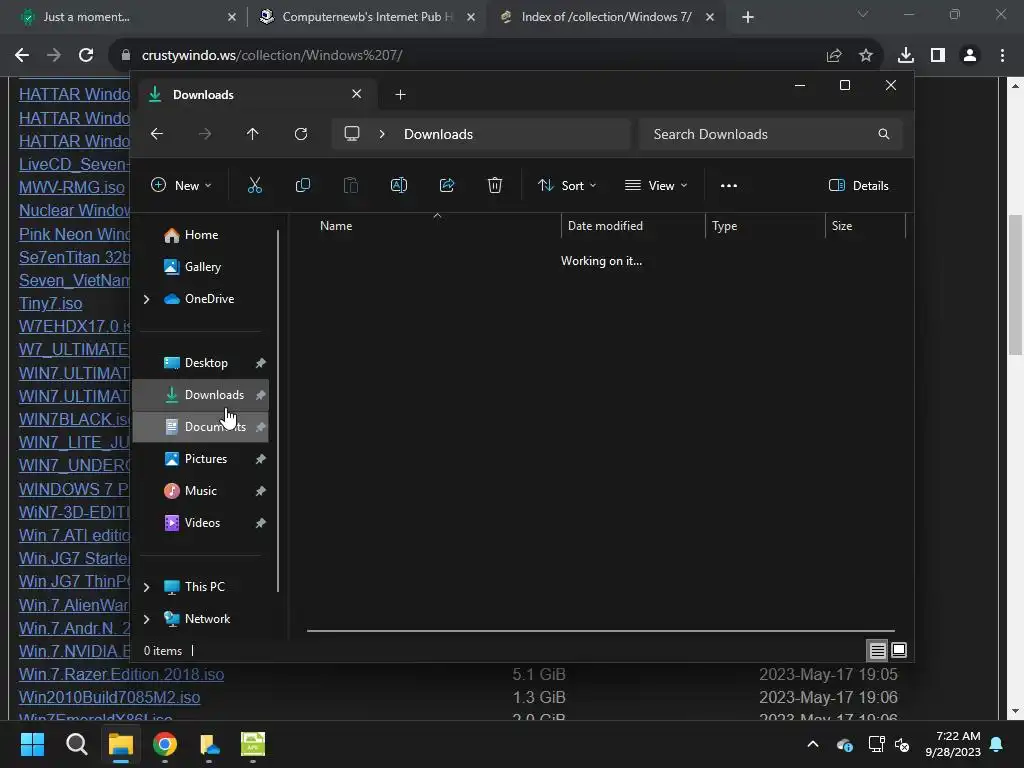Image resolution: width=1024 pixels, height=768 pixels.
Task: Open the See more ellipsis menu
Action: click(729, 185)
